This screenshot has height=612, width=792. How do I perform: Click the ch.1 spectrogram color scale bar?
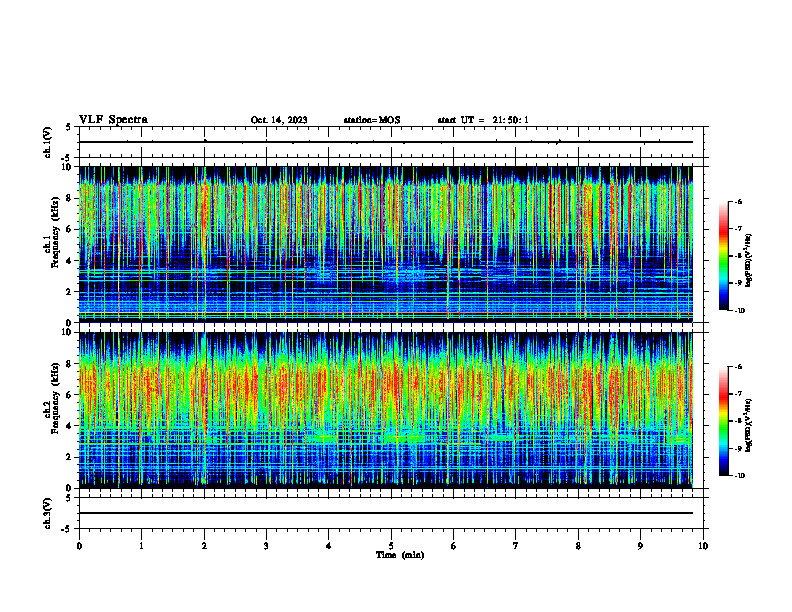click(723, 256)
